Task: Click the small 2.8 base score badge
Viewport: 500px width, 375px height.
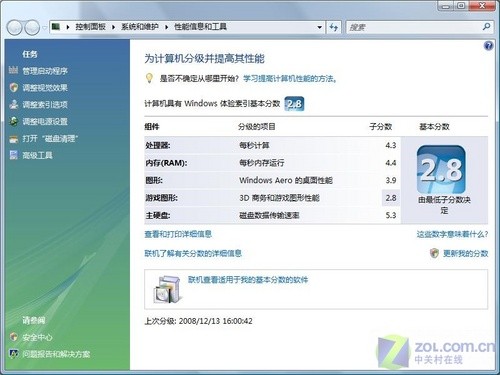Action: point(294,104)
